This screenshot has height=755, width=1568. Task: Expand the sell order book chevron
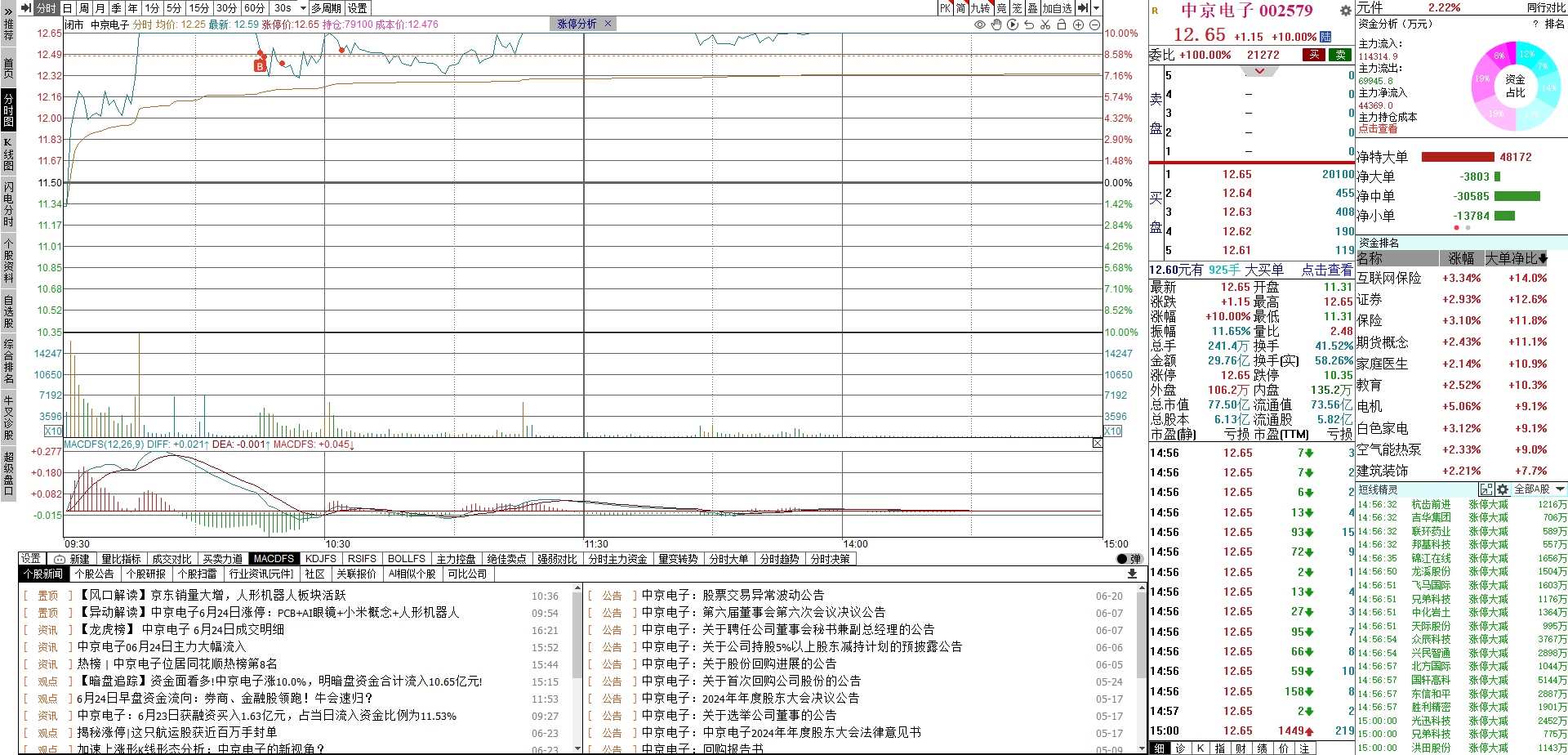click(1259, 71)
